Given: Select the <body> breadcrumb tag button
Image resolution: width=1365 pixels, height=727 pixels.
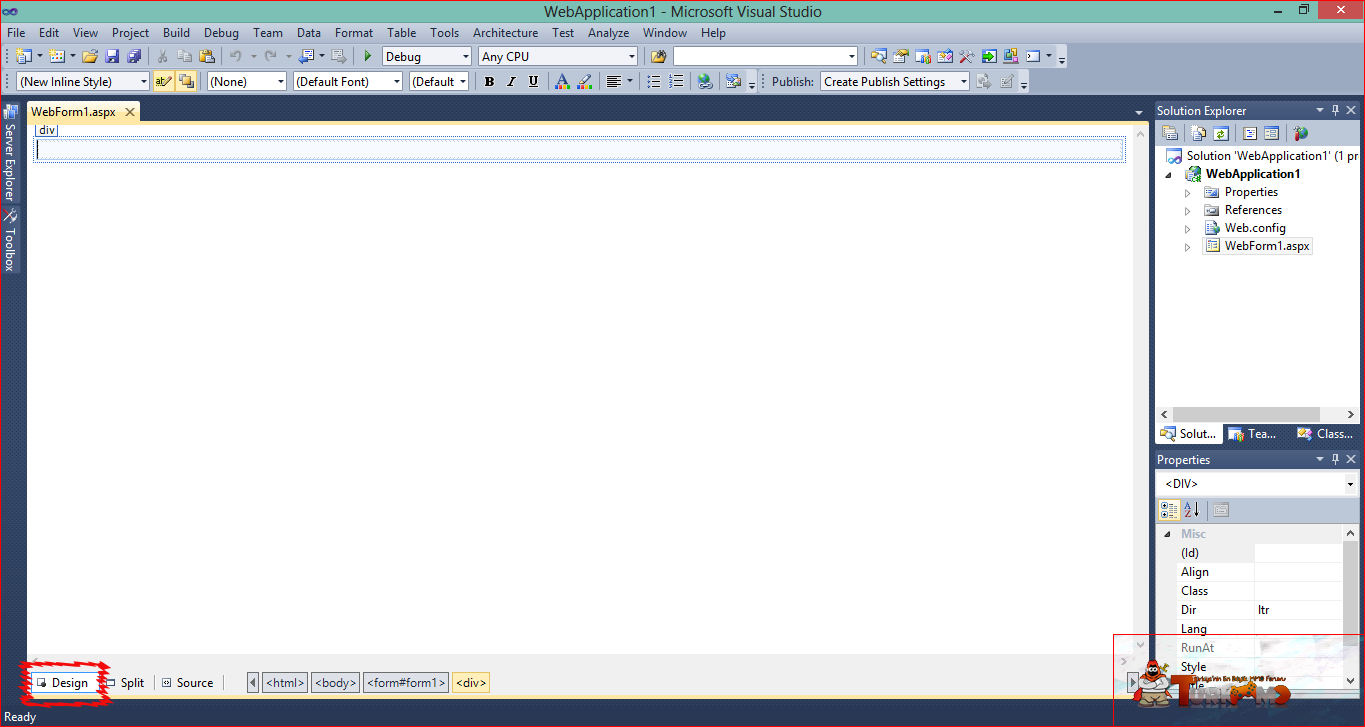Looking at the screenshot, I should coord(335,683).
